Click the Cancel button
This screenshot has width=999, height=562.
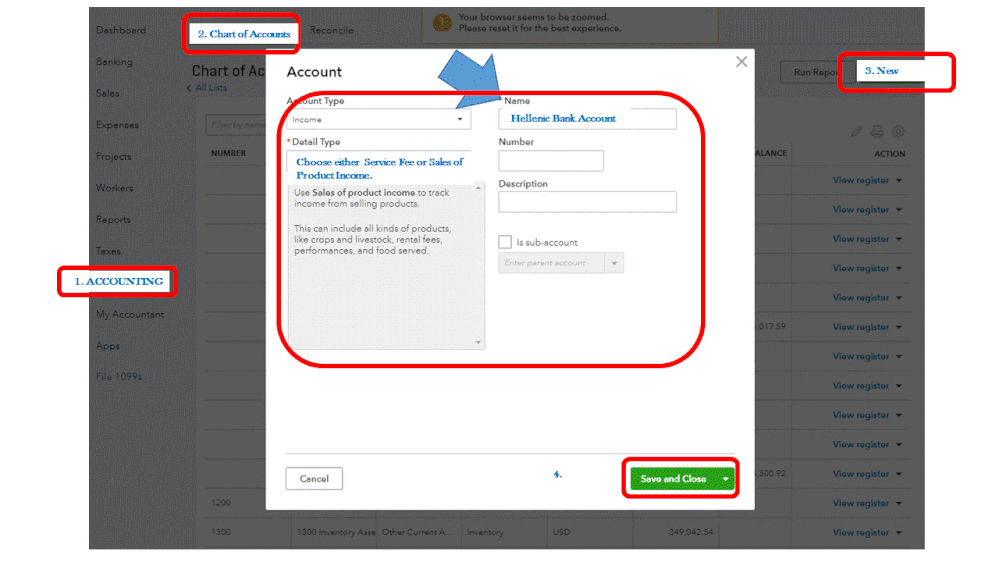[x=314, y=479]
